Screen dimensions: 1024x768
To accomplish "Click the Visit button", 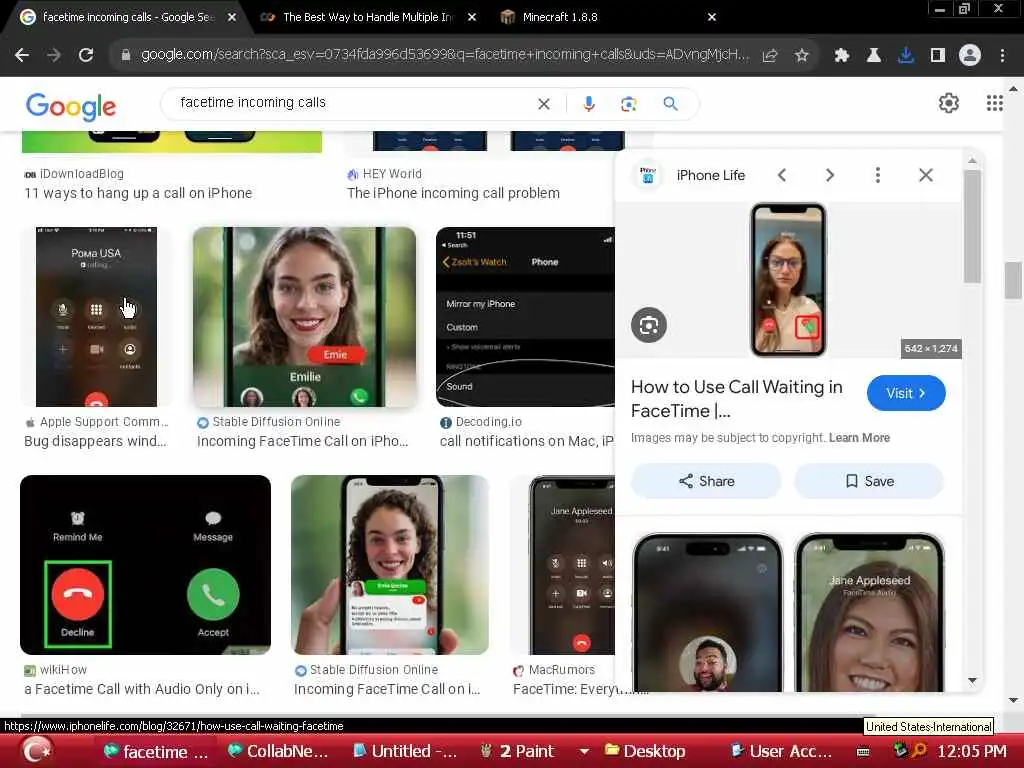I will 906,393.
